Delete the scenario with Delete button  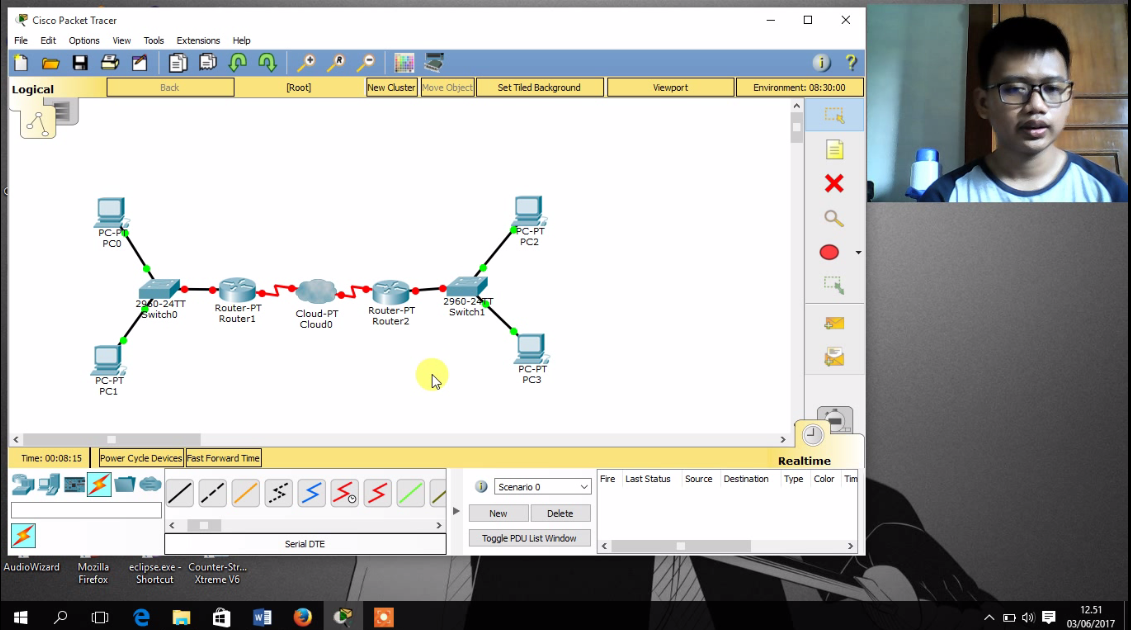tap(560, 513)
